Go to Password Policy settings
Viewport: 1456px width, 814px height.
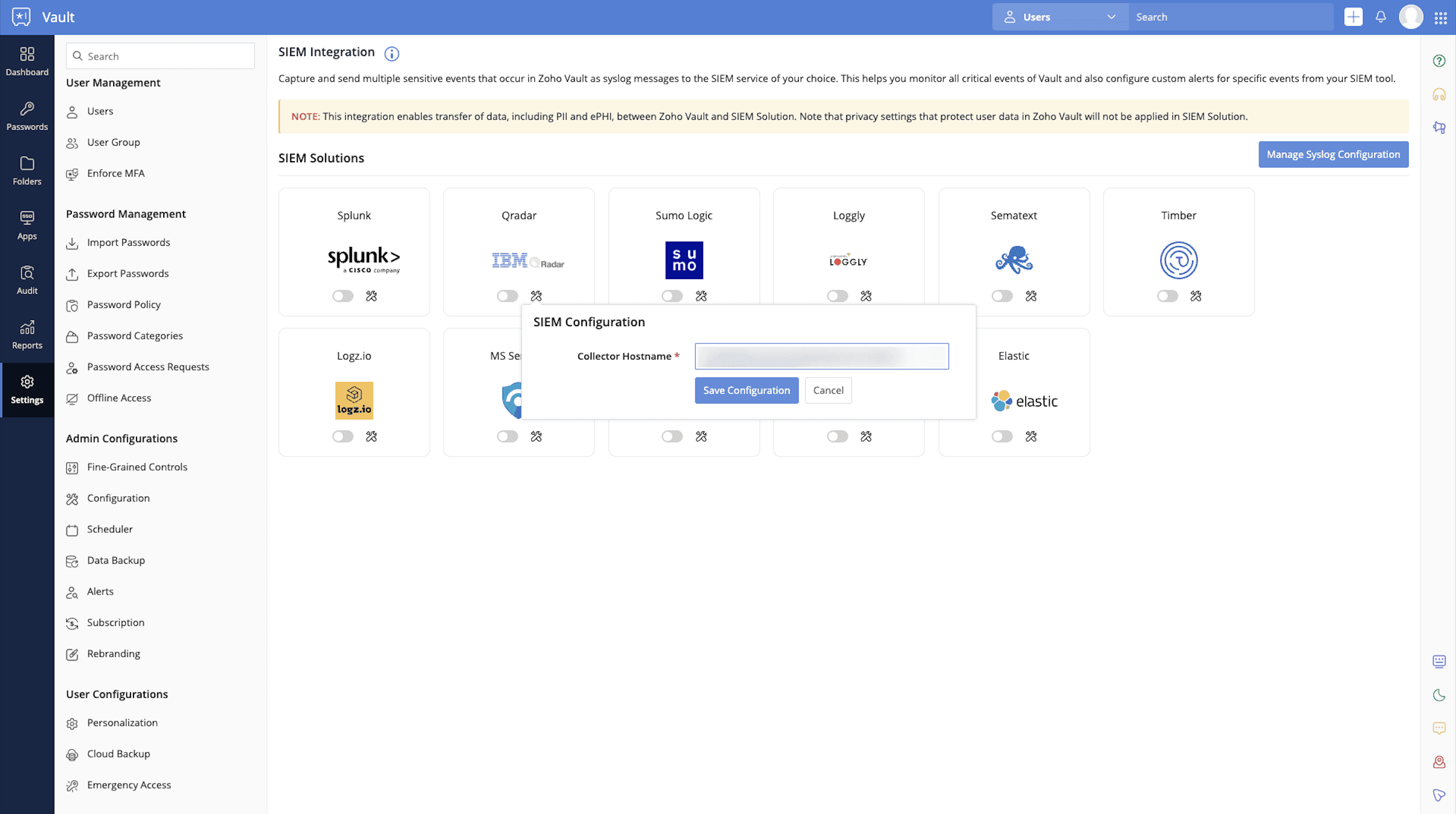click(x=123, y=305)
